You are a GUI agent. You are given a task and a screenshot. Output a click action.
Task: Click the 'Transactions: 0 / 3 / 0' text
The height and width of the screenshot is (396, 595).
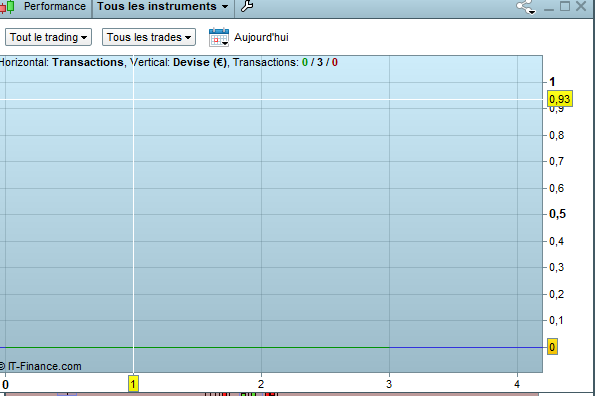click(285, 62)
